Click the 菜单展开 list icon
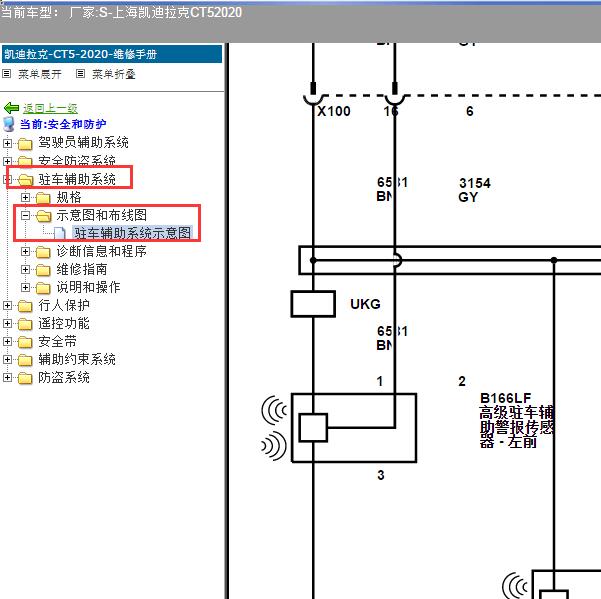Image resolution: width=601 pixels, height=599 pixels. coord(7,73)
